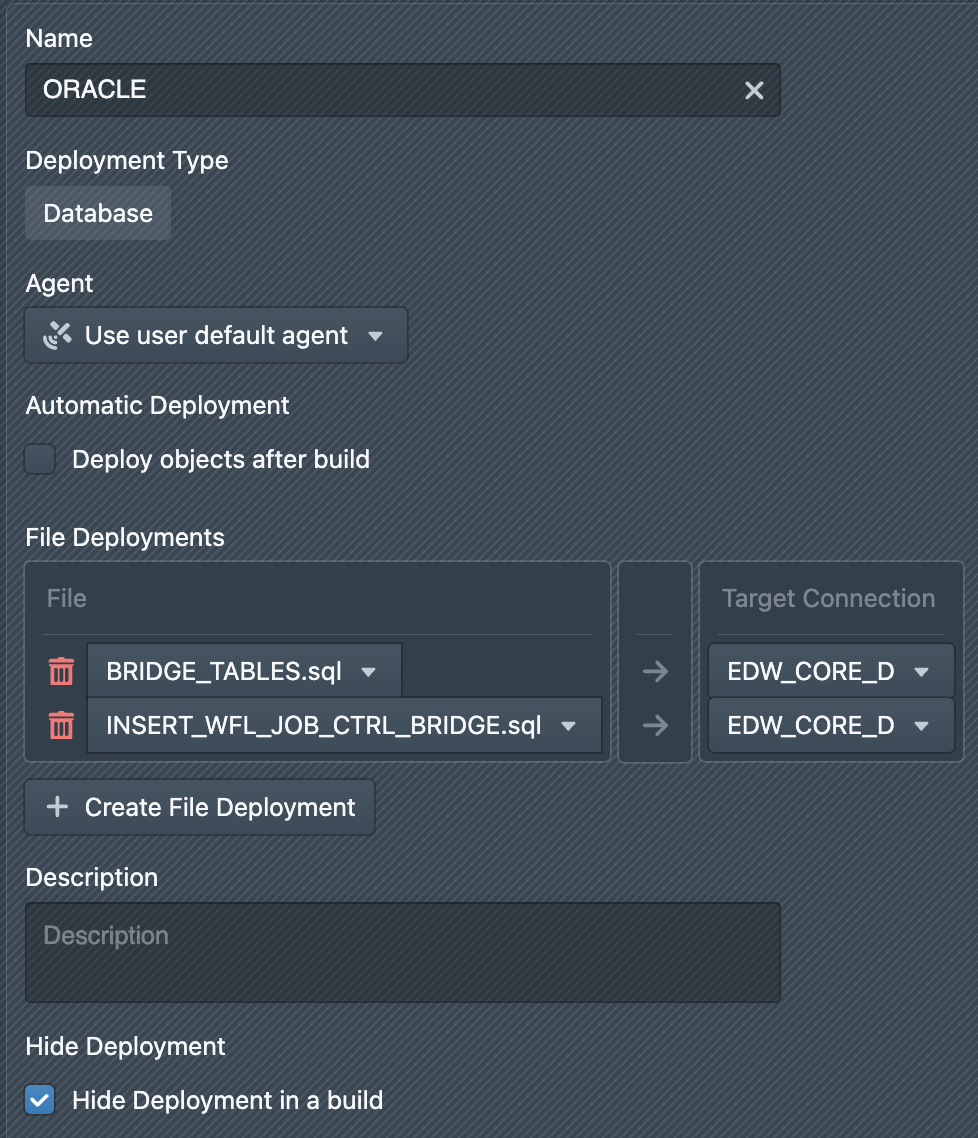The width and height of the screenshot is (978, 1138).
Task: Select the Database deployment type button
Action: click(98, 214)
